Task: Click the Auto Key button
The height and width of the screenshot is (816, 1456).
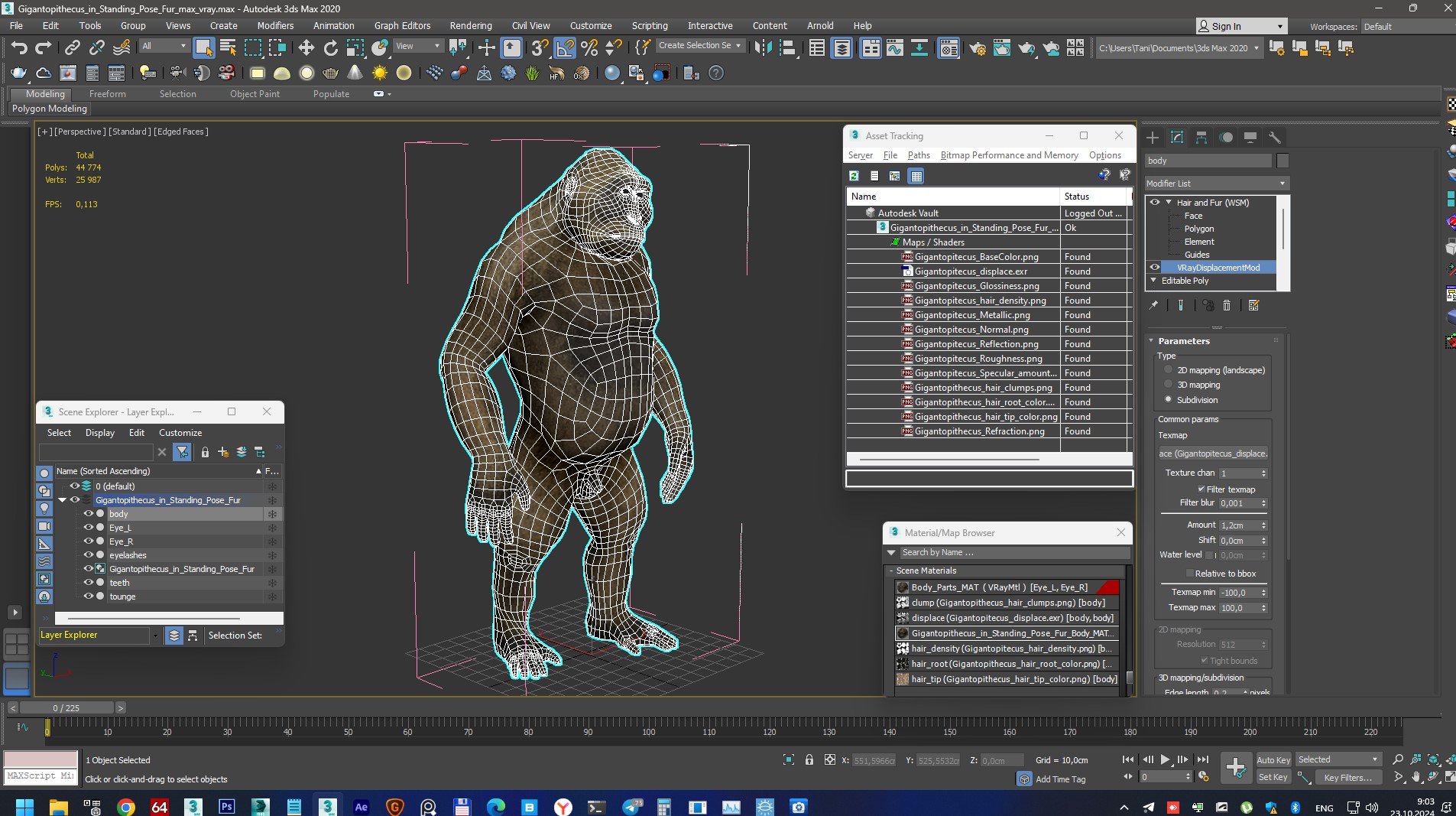Action: tap(1273, 759)
